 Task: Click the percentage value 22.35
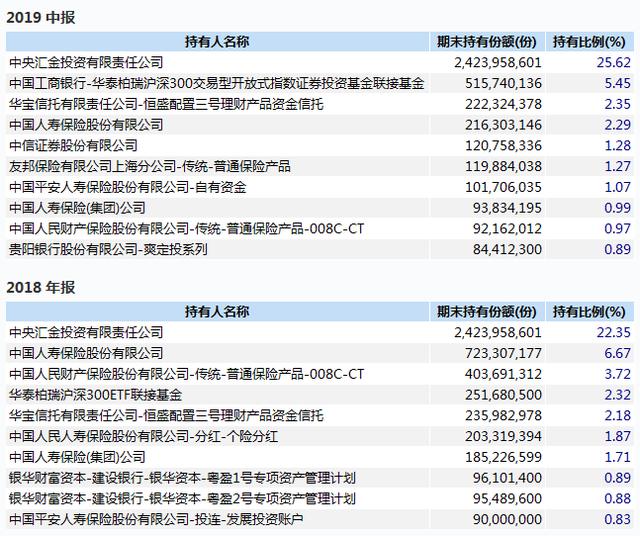click(x=614, y=333)
